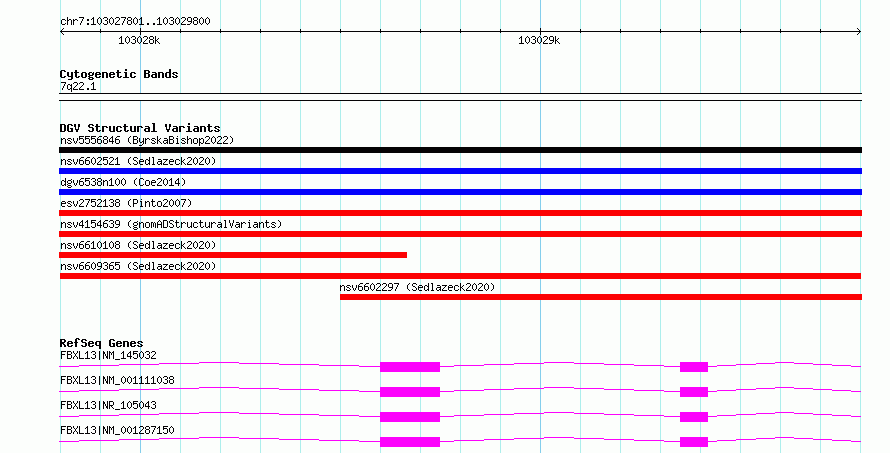Select the small exon of FBXL13|NM_001111038
890x453 pixels.
[694, 392]
